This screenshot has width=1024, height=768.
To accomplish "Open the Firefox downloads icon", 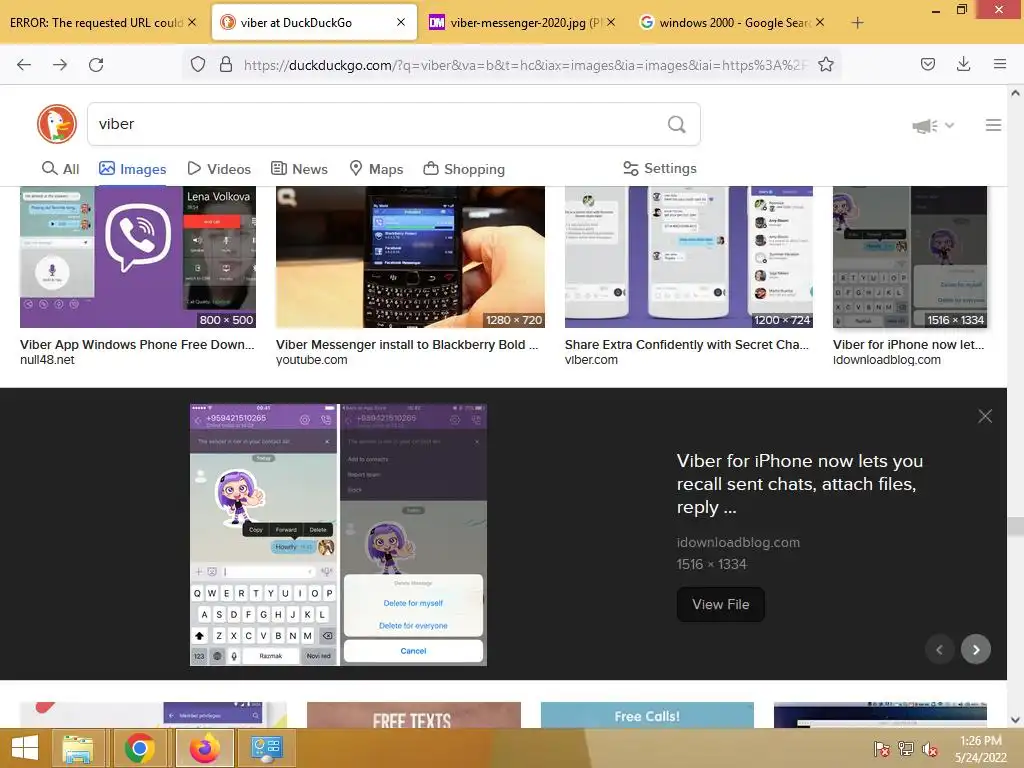I will tap(963, 64).
